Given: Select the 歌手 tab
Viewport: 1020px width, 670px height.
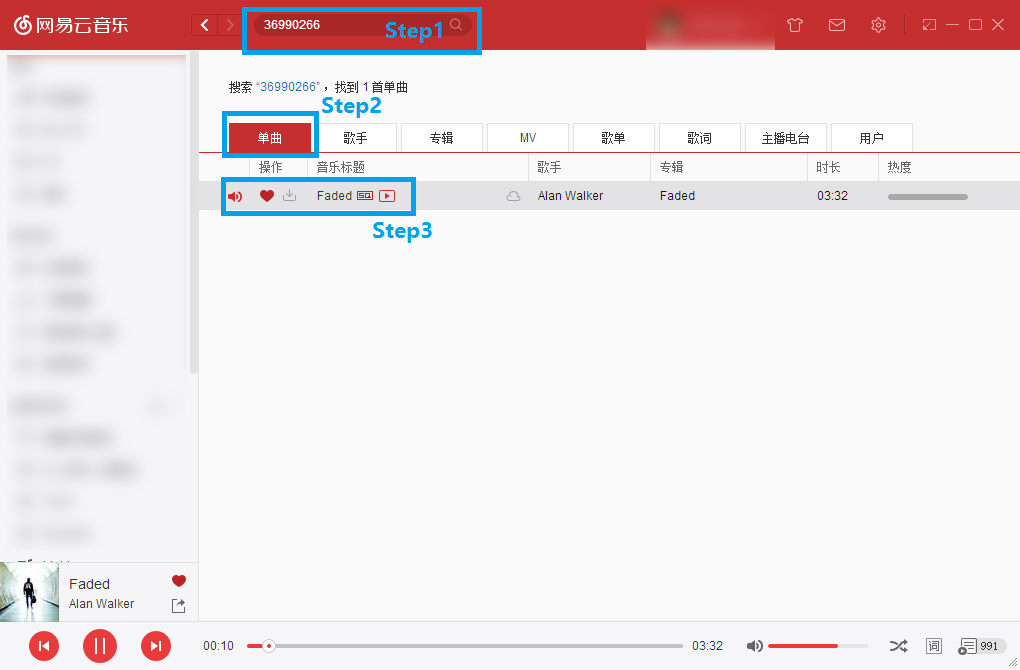Looking at the screenshot, I should (x=355, y=138).
